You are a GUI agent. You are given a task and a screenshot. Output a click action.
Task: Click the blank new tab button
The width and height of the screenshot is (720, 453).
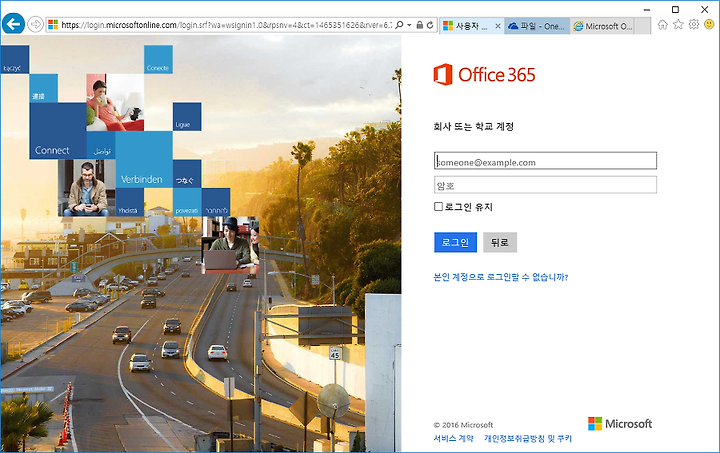[x=643, y=26]
